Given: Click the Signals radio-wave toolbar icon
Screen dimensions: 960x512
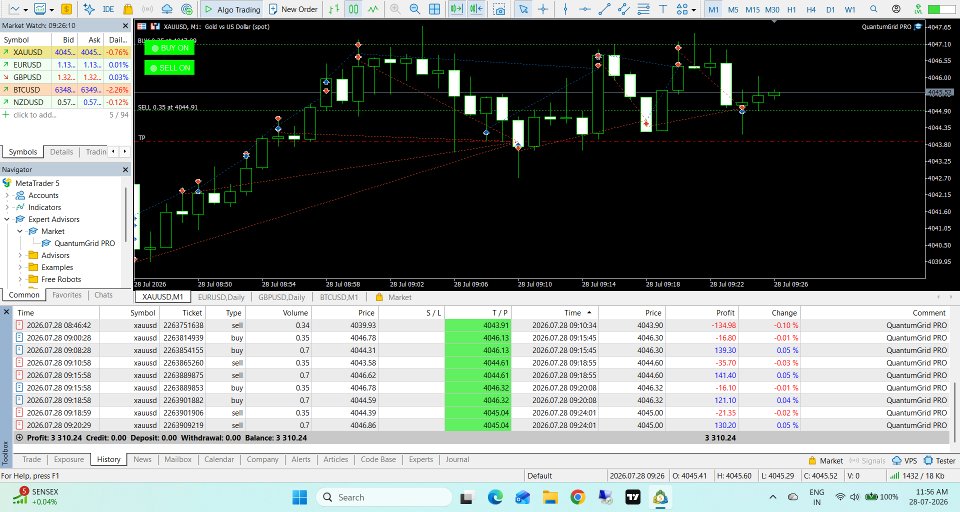Looking at the screenshot, I should pyautogui.click(x=148, y=9).
